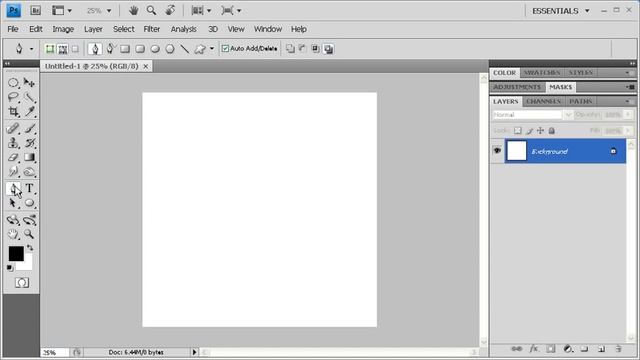Open the Filter menu
Image resolution: width=640 pixels, height=360 pixels.
[x=151, y=29]
